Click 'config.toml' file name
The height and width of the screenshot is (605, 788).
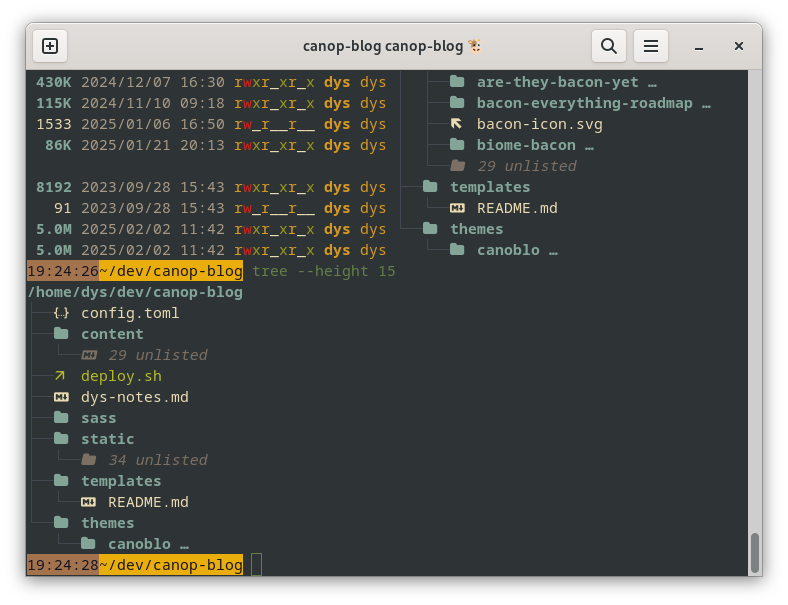130,313
